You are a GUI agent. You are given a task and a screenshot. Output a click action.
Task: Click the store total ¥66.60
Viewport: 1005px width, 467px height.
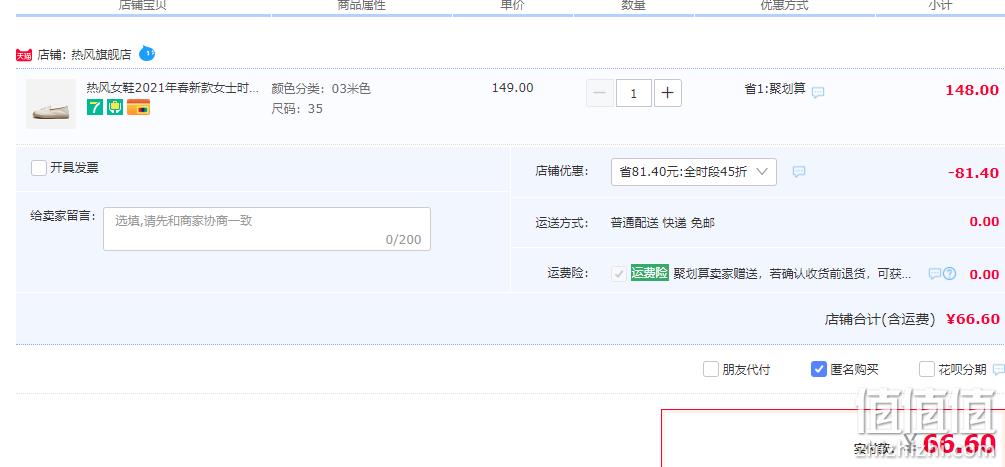tap(973, 319)
